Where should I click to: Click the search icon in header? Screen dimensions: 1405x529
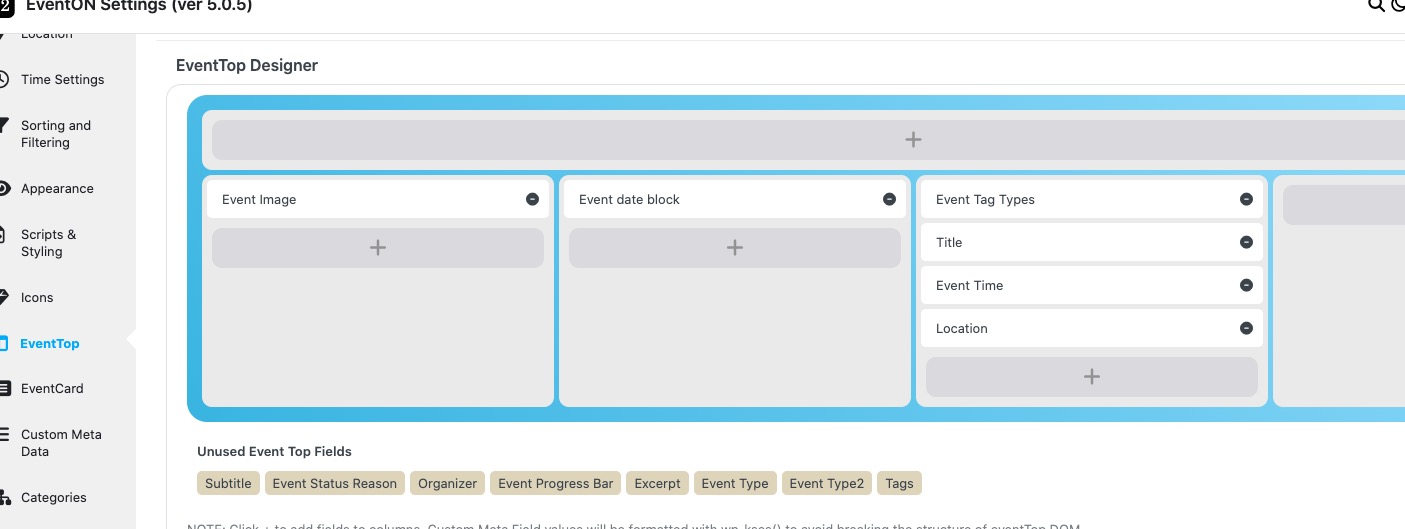pyautogui.click(x=1376, y=6)
